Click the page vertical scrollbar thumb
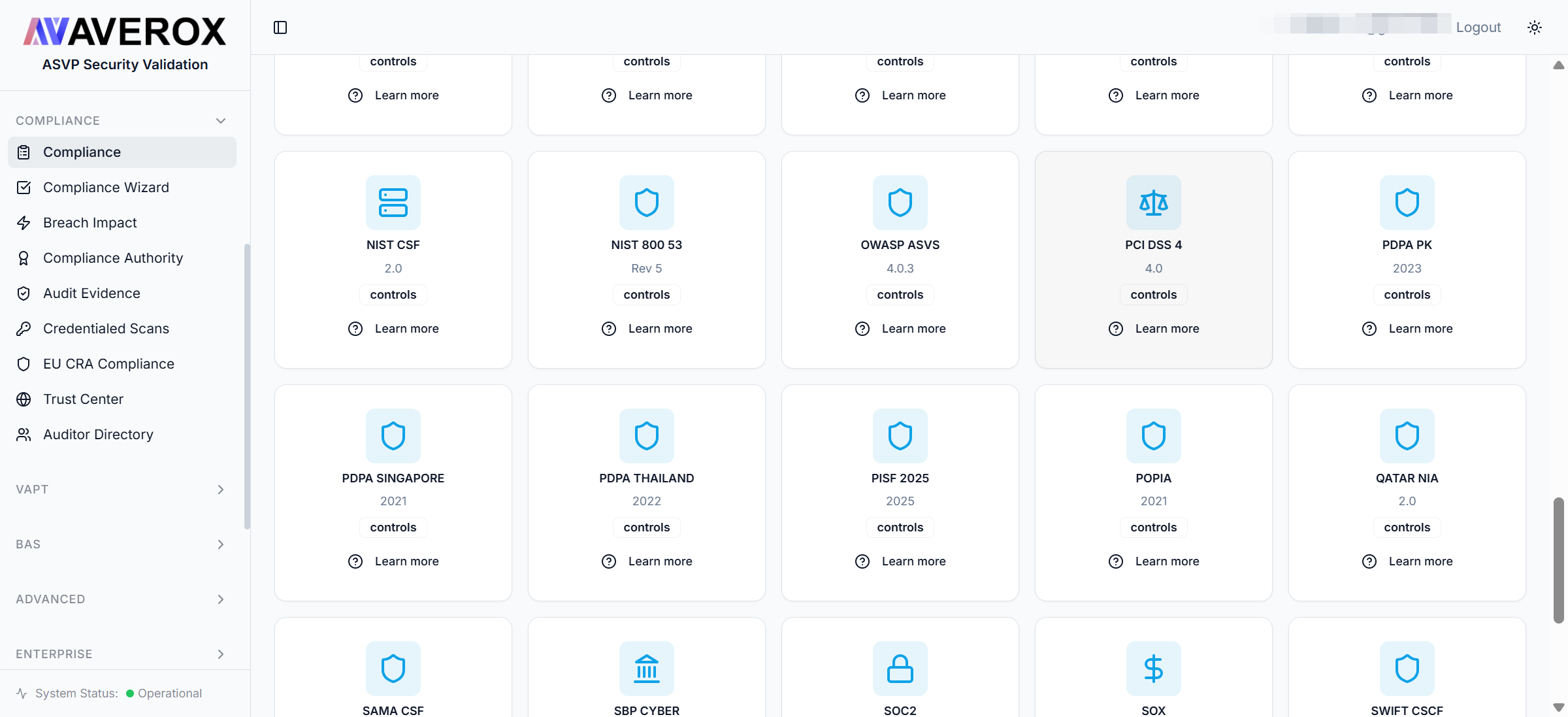 tap(1559, 561)
